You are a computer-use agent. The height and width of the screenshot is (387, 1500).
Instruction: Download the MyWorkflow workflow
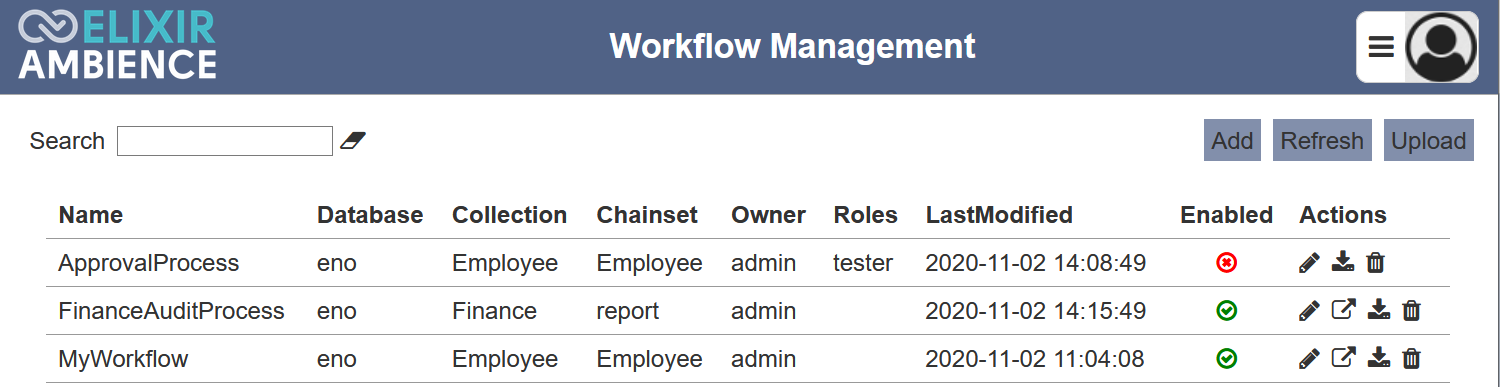(x=1379, y=358)
